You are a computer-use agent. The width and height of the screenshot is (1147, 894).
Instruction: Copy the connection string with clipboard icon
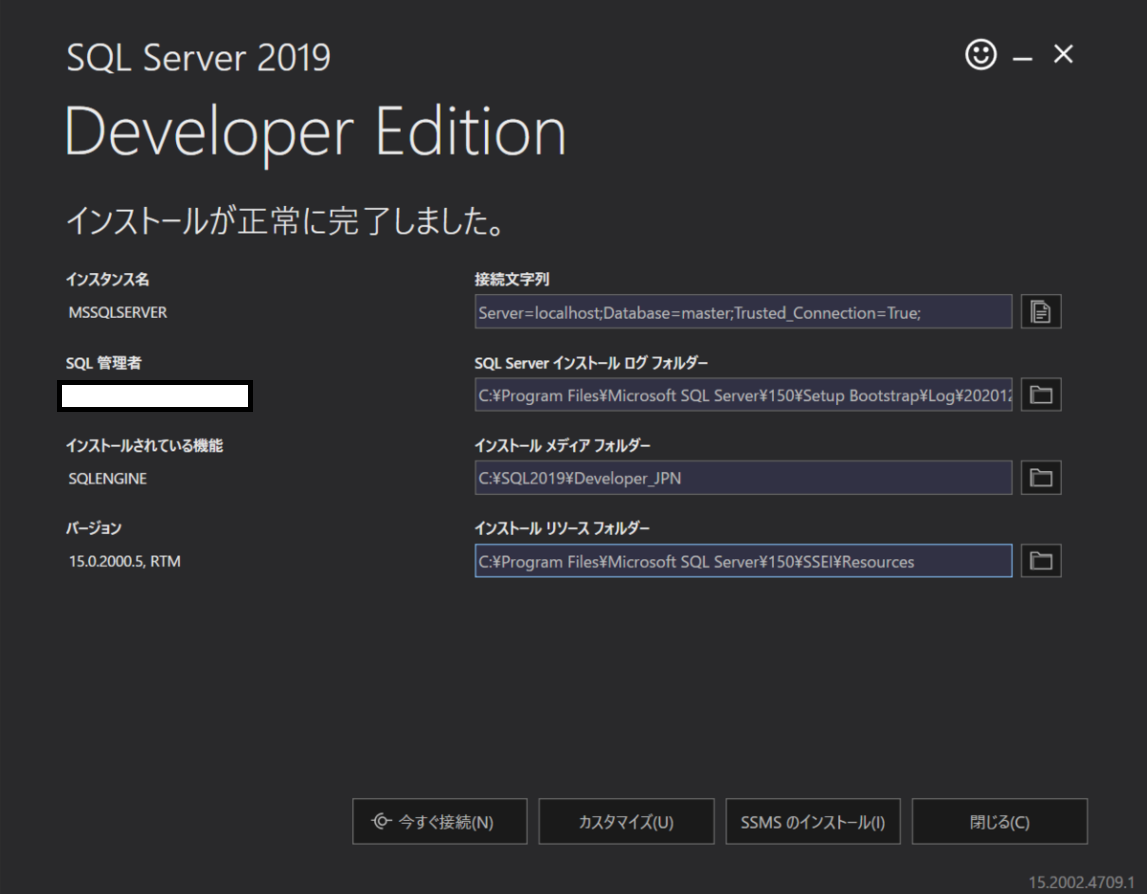[1041, 312]
